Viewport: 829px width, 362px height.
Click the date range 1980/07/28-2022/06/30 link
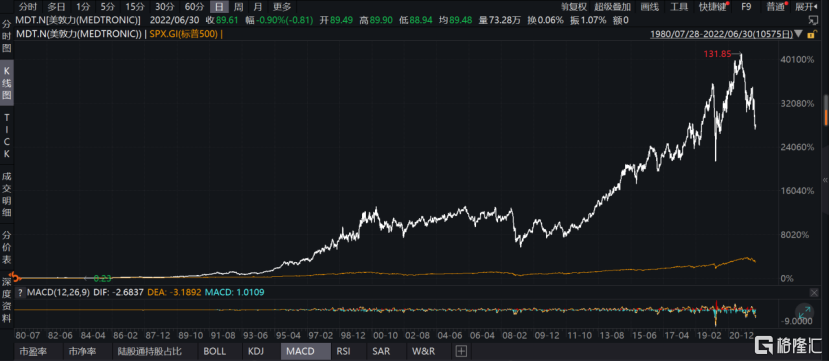pos(721,34)
